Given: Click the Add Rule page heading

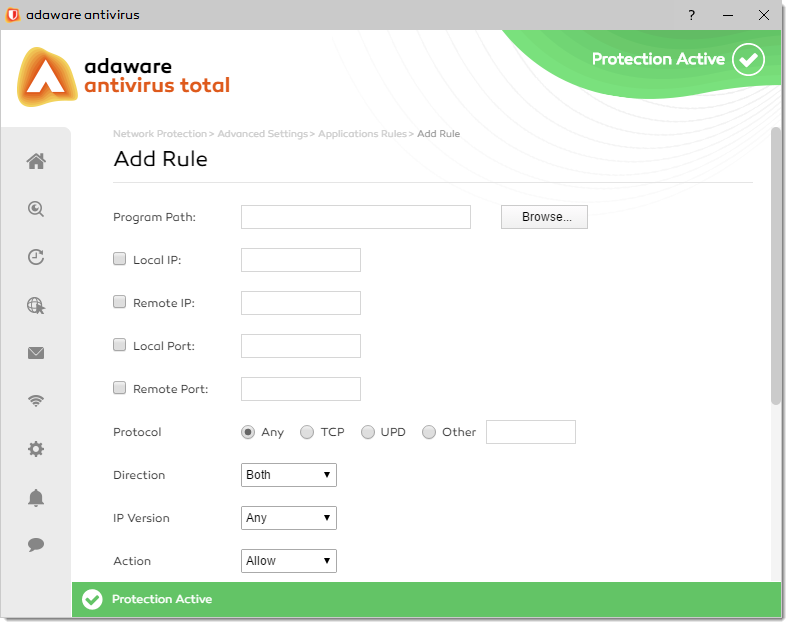Looking at the screenshot, I should pos(160,159).
